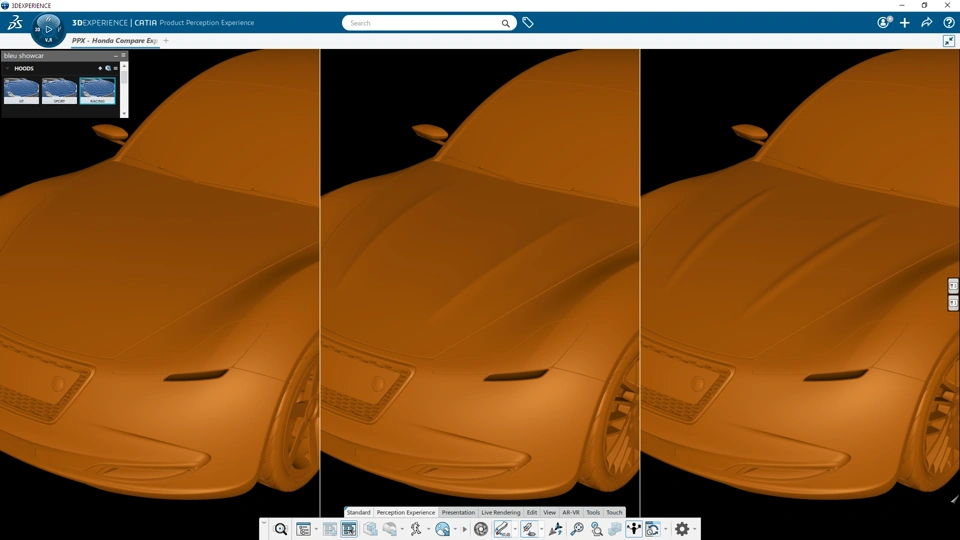The width and height of the screenshot is (960, 540).
Task: Switch to the AR-VR tab
Action: [x=571, y=512]
